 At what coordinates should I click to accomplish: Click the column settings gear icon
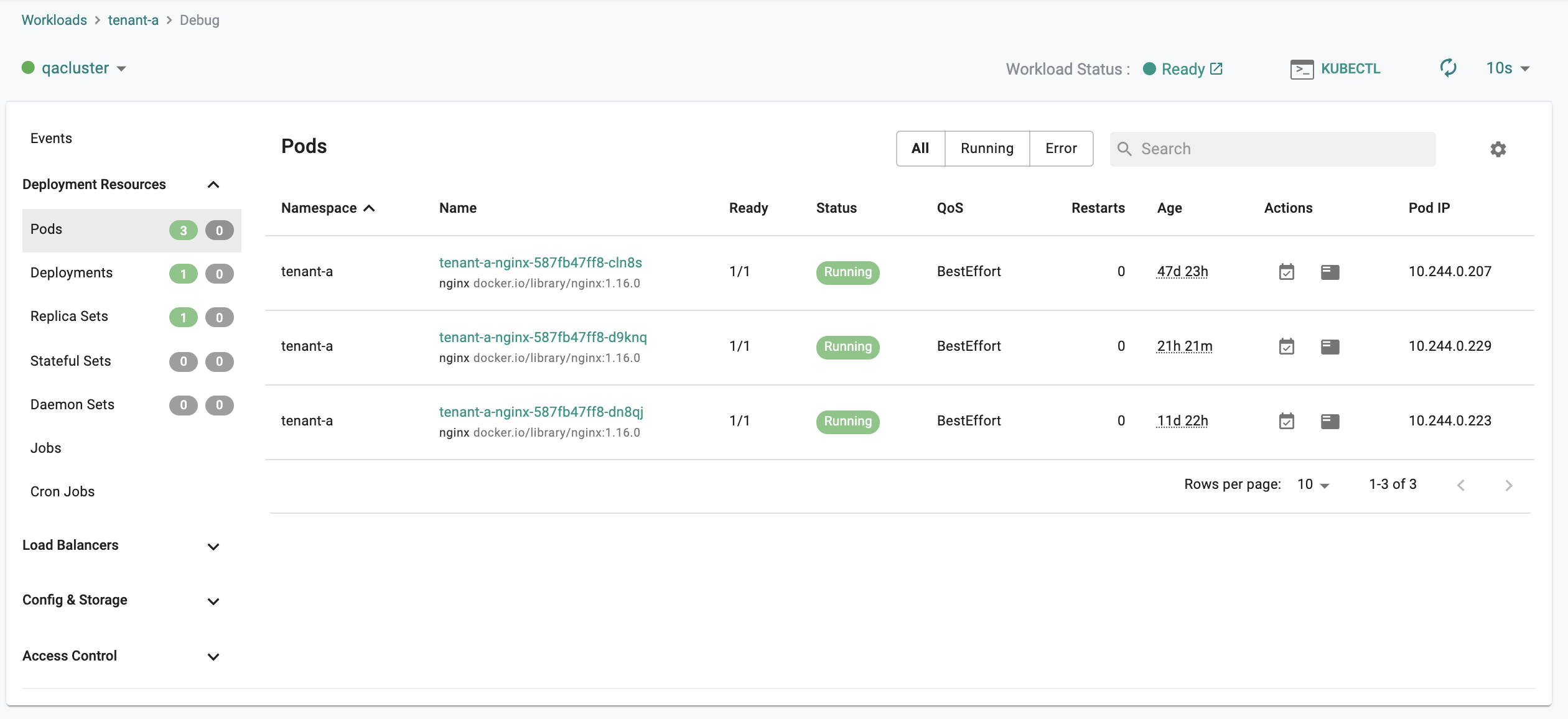tap(1499, 148)
